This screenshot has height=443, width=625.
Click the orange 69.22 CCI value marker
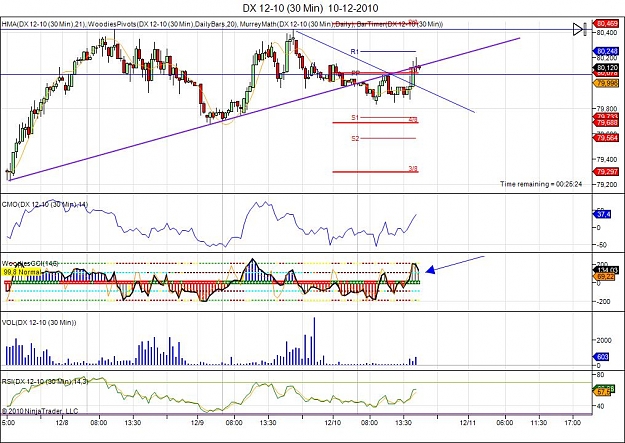coord(605,276)
